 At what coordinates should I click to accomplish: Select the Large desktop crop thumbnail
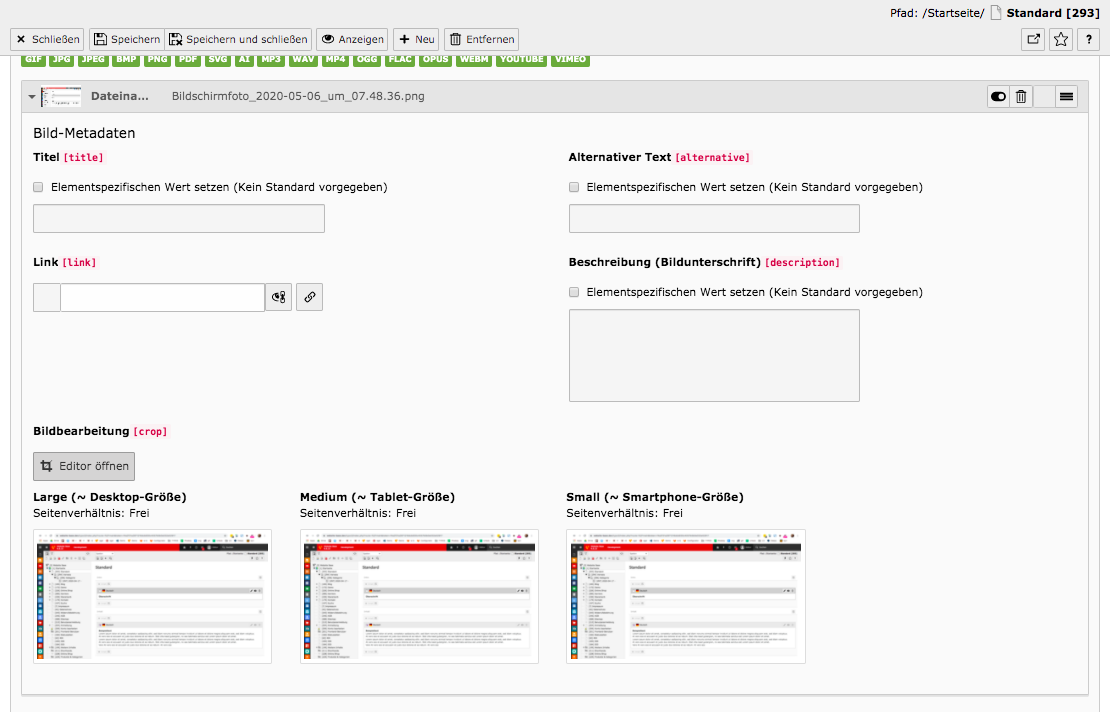[x=152, y=596]
